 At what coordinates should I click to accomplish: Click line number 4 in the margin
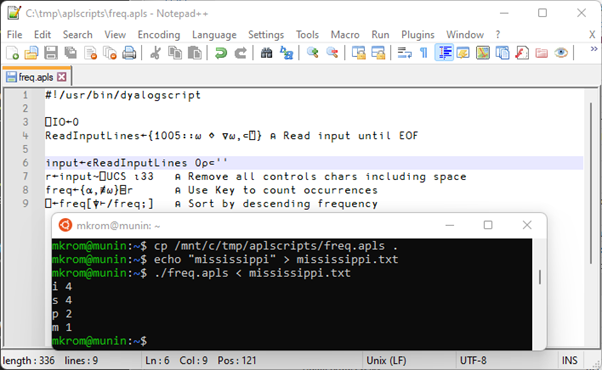(x=25, y=135)
